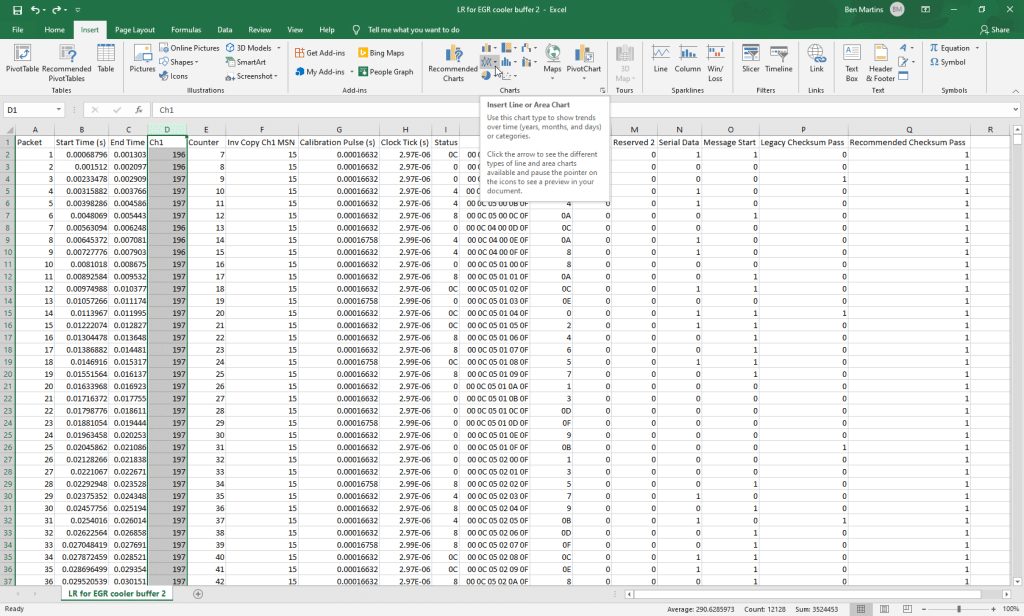
Task: Switch to Page Layout tab
Action: (x=135, y=29)
